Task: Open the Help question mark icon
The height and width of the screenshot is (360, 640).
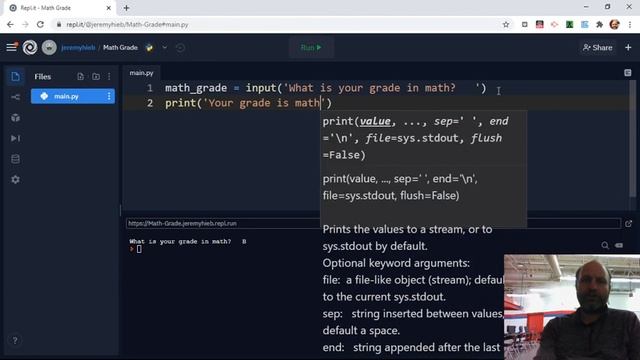Action: point(15,340)
